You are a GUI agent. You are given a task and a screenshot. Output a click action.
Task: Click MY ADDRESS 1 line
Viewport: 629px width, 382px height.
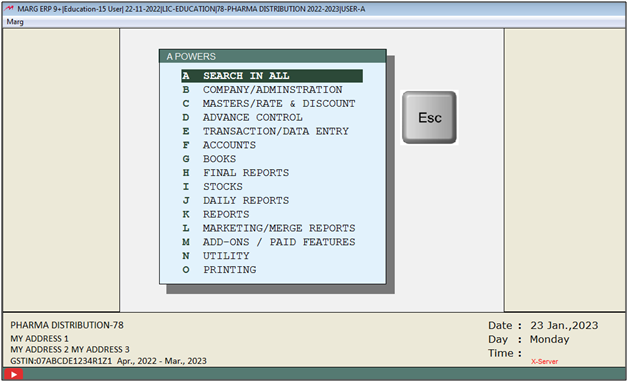(x=39, y=339)
